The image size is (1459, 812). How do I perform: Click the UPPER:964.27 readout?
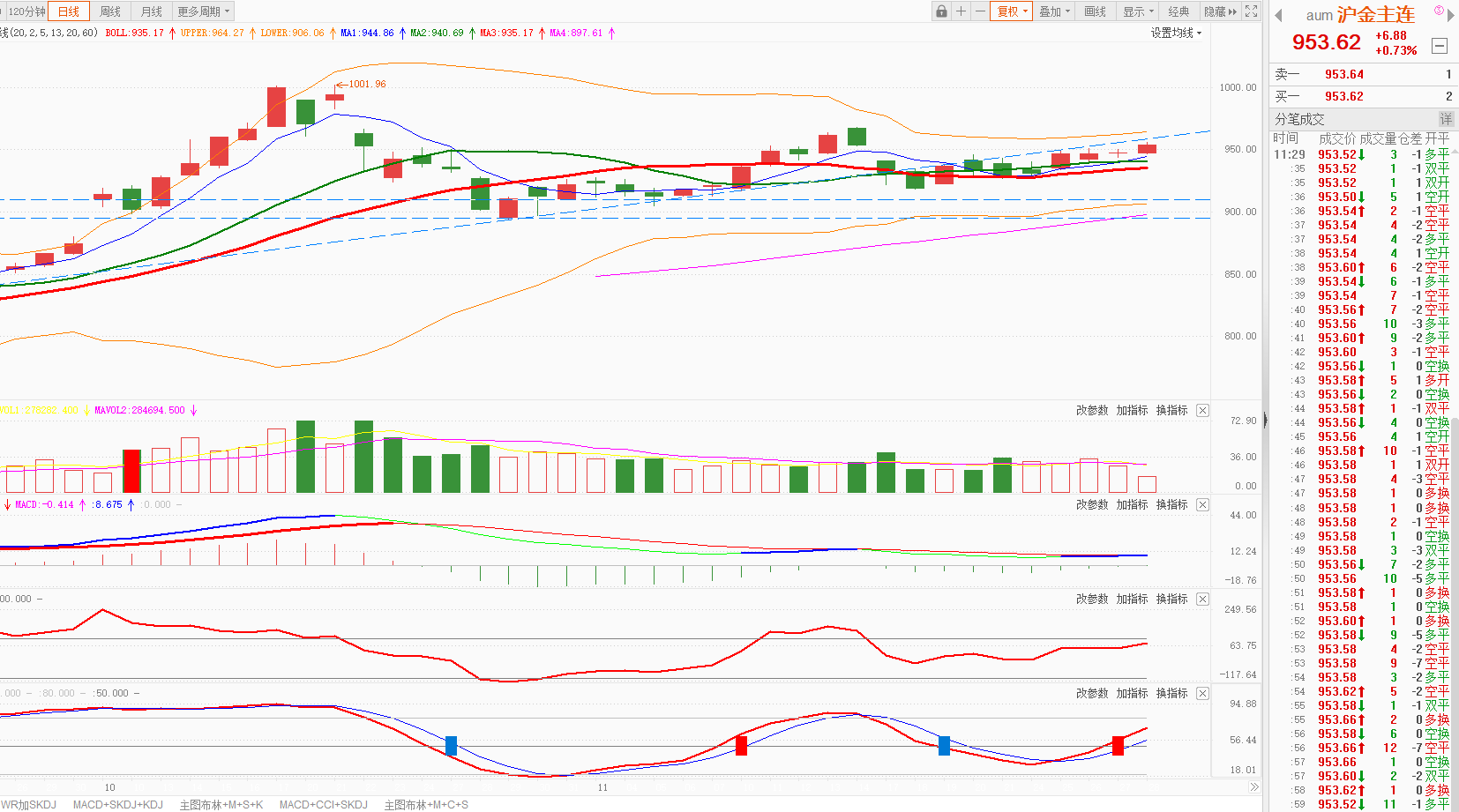[213, 33]
